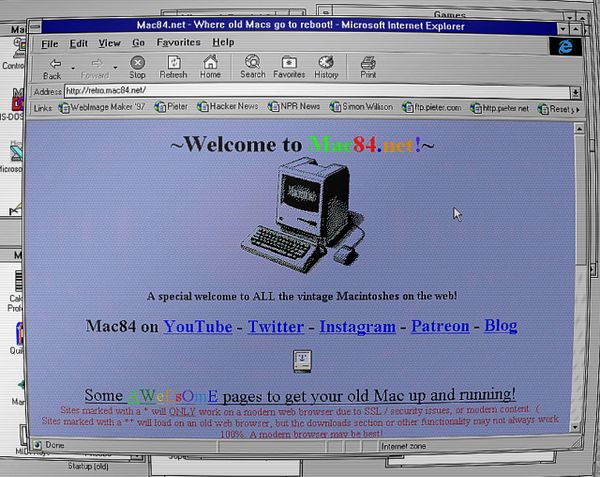600x477 pixels.
Task: Click the small happy Mac icon
Action: point(302,361)
